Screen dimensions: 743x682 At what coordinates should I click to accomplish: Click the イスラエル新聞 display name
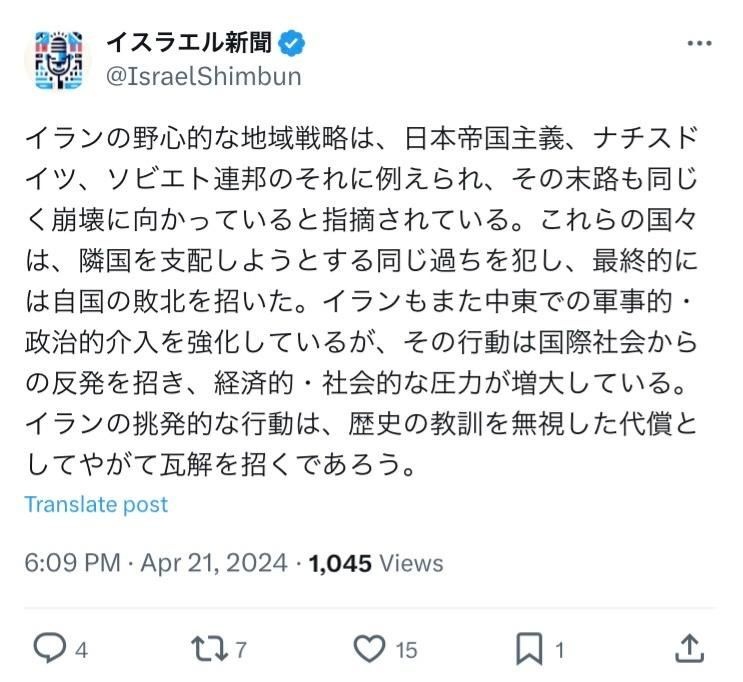(188, 43)
